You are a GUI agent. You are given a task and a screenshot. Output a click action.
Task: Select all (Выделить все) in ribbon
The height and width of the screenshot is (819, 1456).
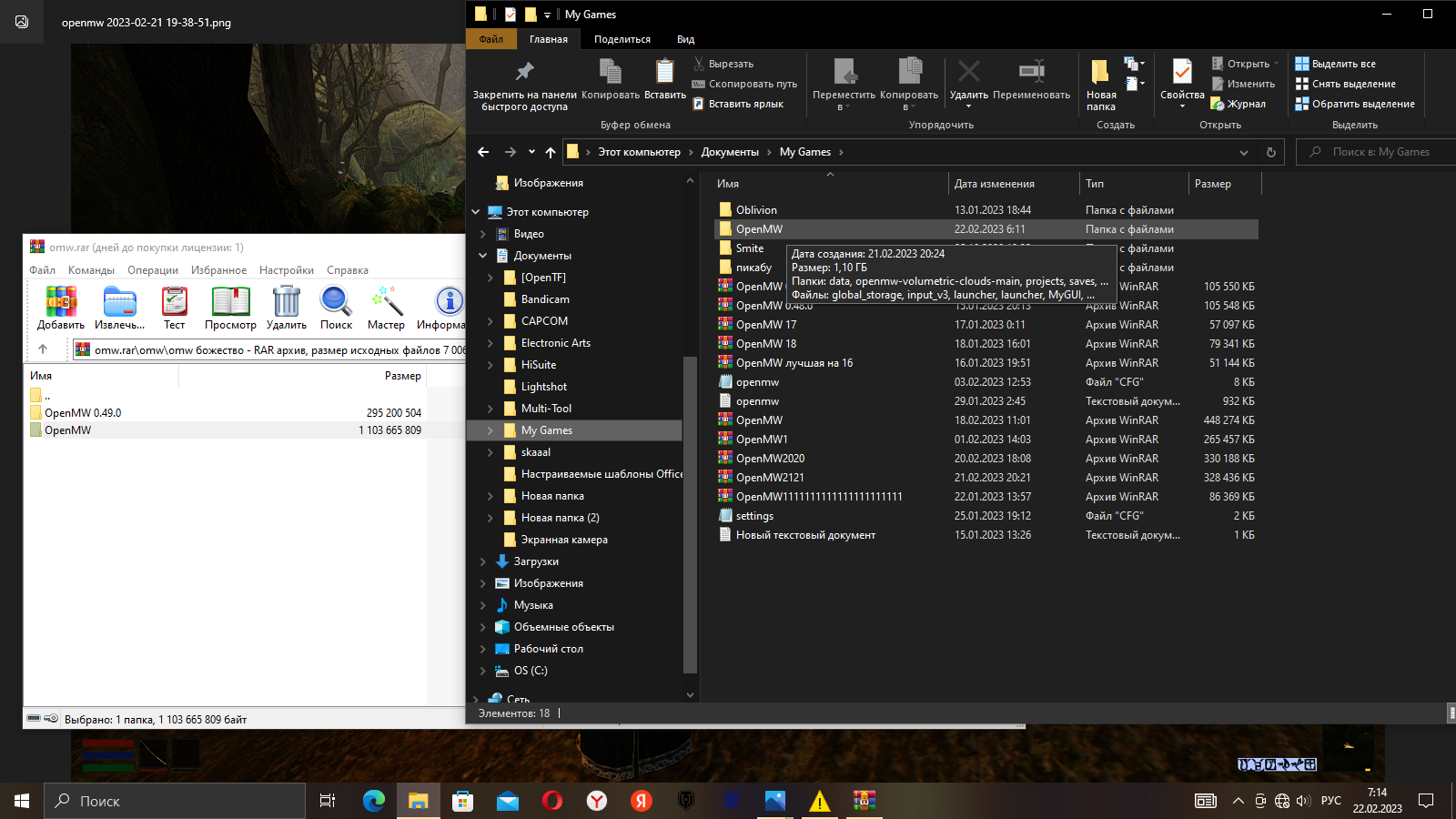click(x=1335, y=64)
